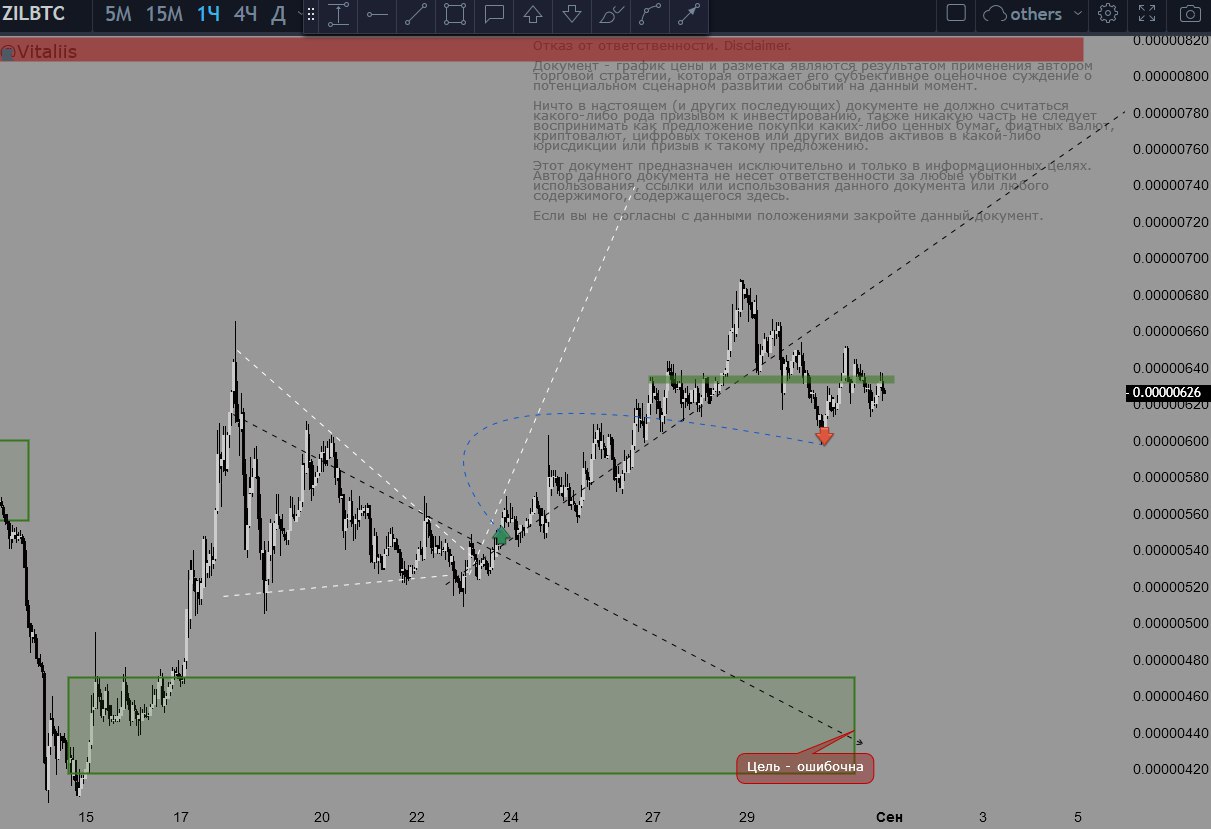Viewport: 1211px width, 829px height.
Task: Select the 1Ч hourly timeframe
Action: click(x=208, y=14)
